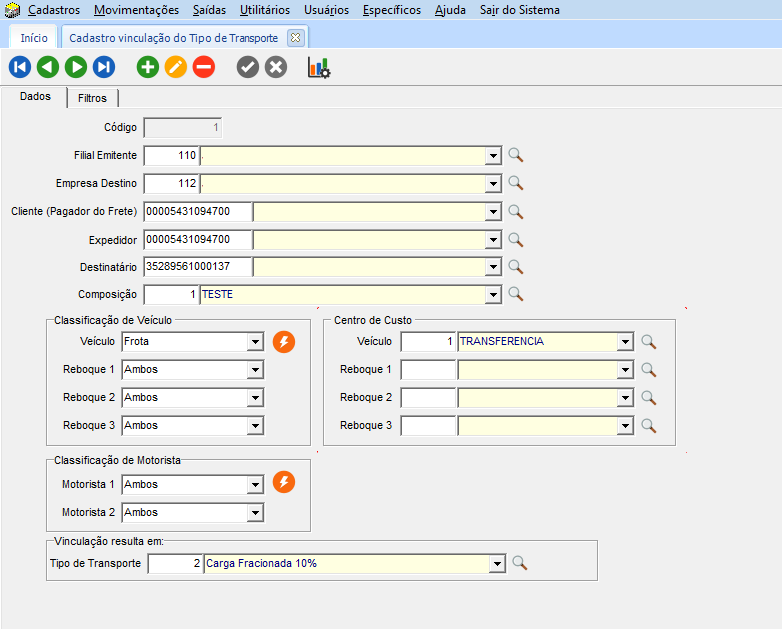The width and height of the screenshot is (782, 629).
Task: Expand Empresa Destino dropdown
Action: (493, 184)
